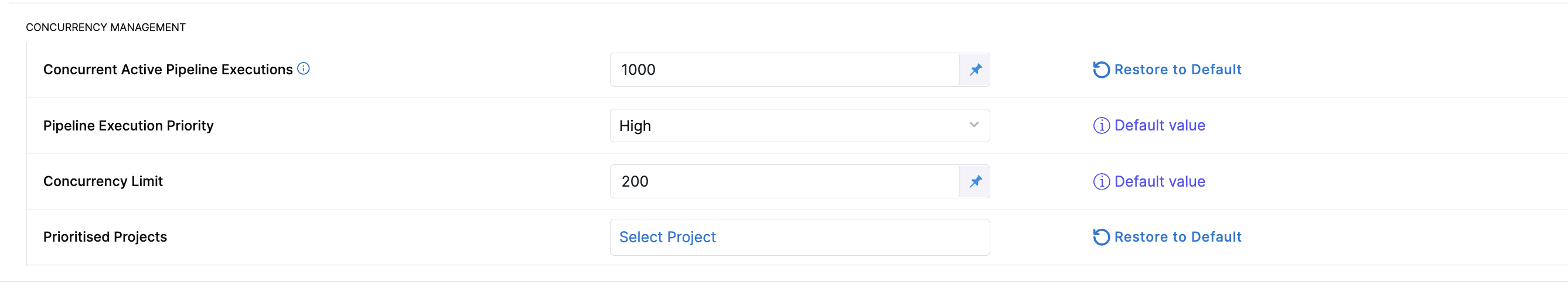Click the Prioritised Projects label
1568x282 pixels.
[105, 237]
